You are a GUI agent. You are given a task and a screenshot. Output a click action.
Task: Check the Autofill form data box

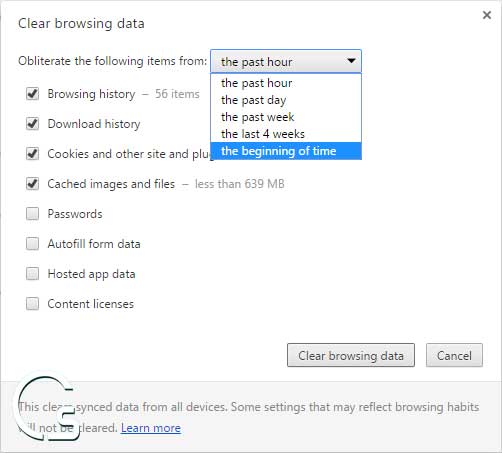click(32, 244)
